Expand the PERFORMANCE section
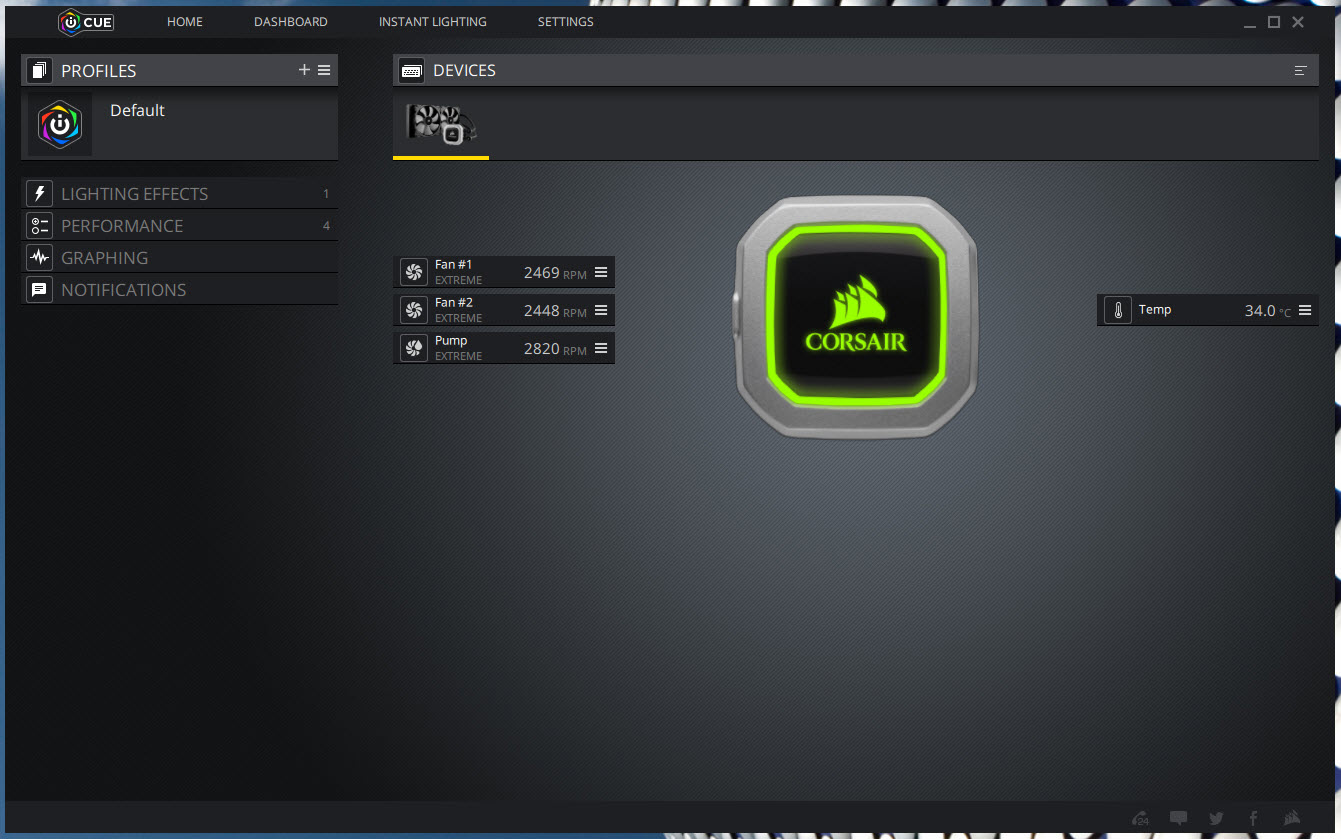 [x=179, y=225]
